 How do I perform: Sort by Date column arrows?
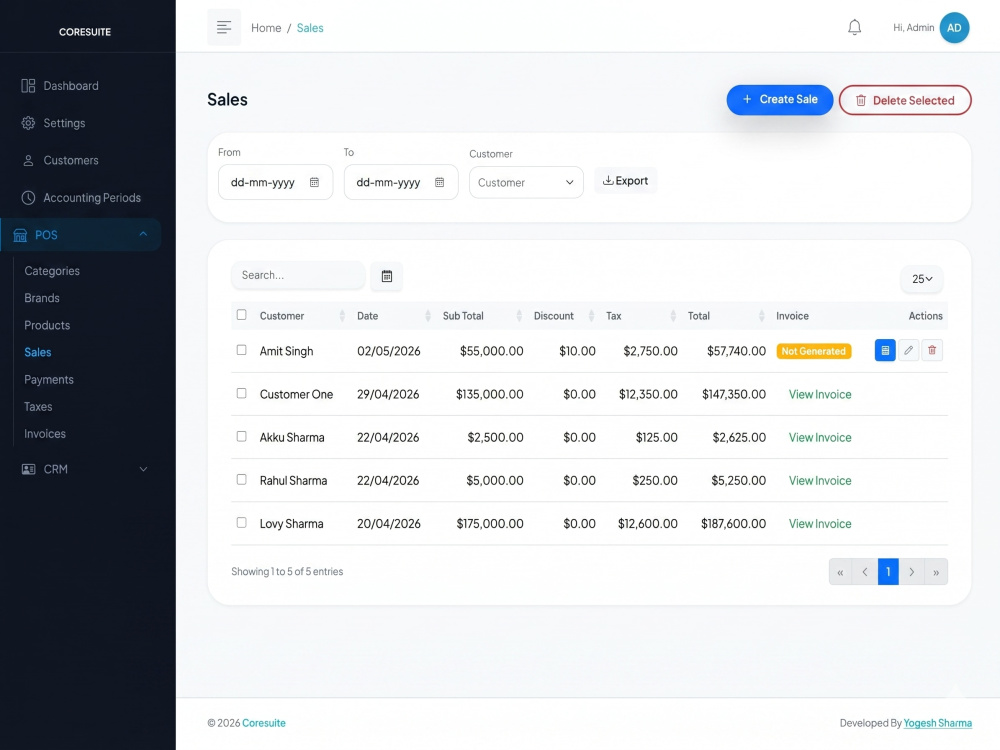click(427, 316)
